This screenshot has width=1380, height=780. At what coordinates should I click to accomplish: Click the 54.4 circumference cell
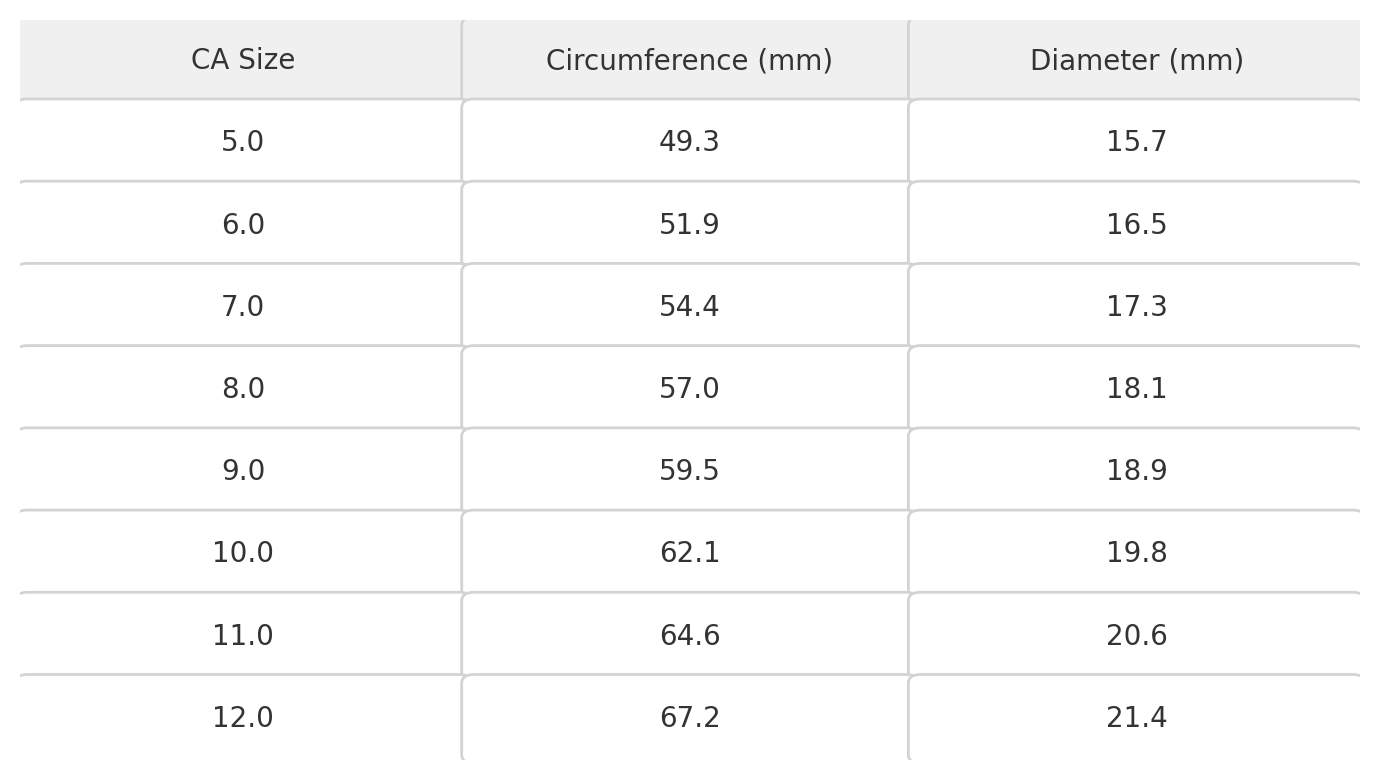689,306
